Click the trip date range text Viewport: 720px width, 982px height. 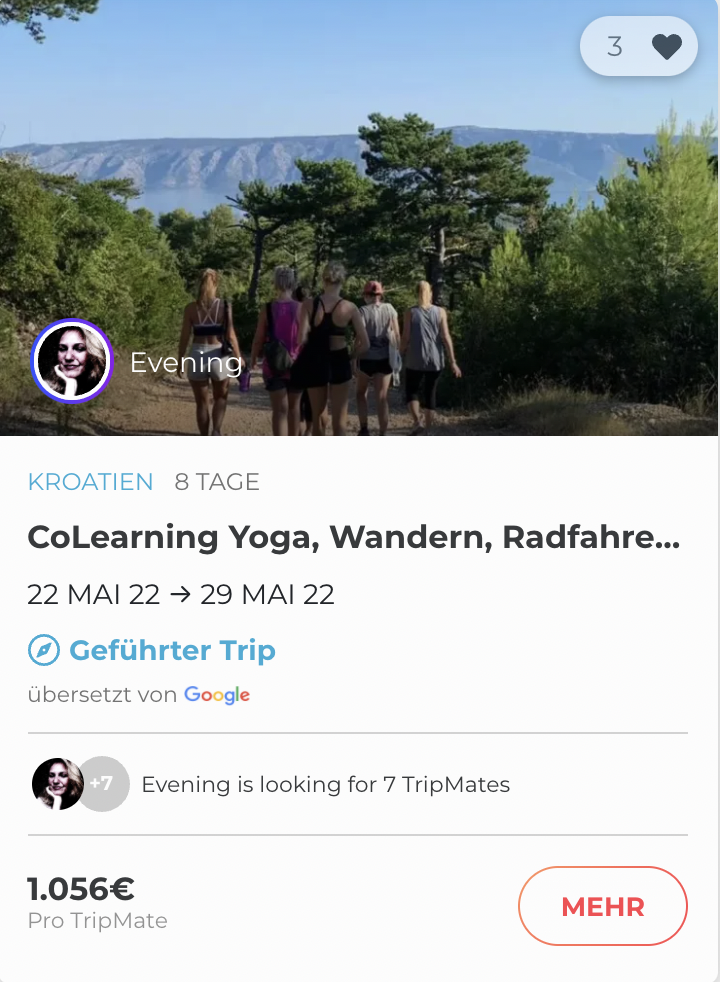coord(181,594)
